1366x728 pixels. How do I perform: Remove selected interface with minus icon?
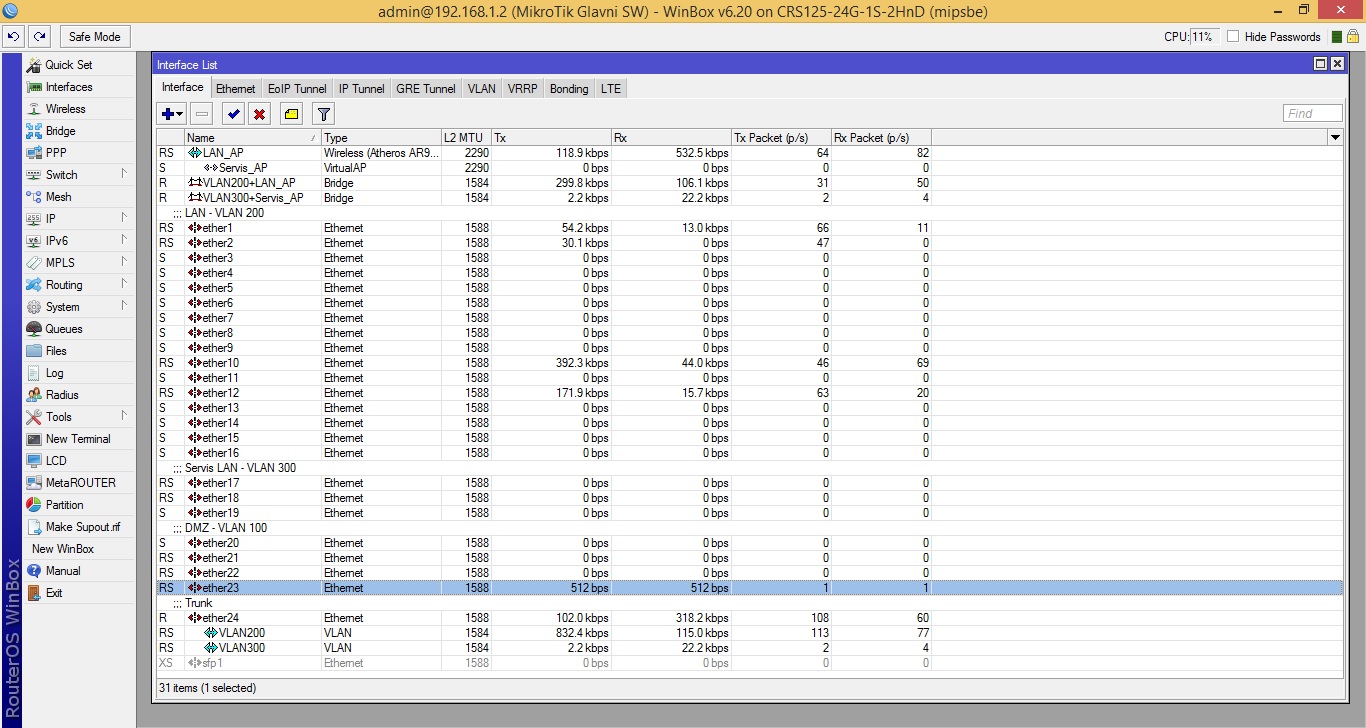pos(201,113)
